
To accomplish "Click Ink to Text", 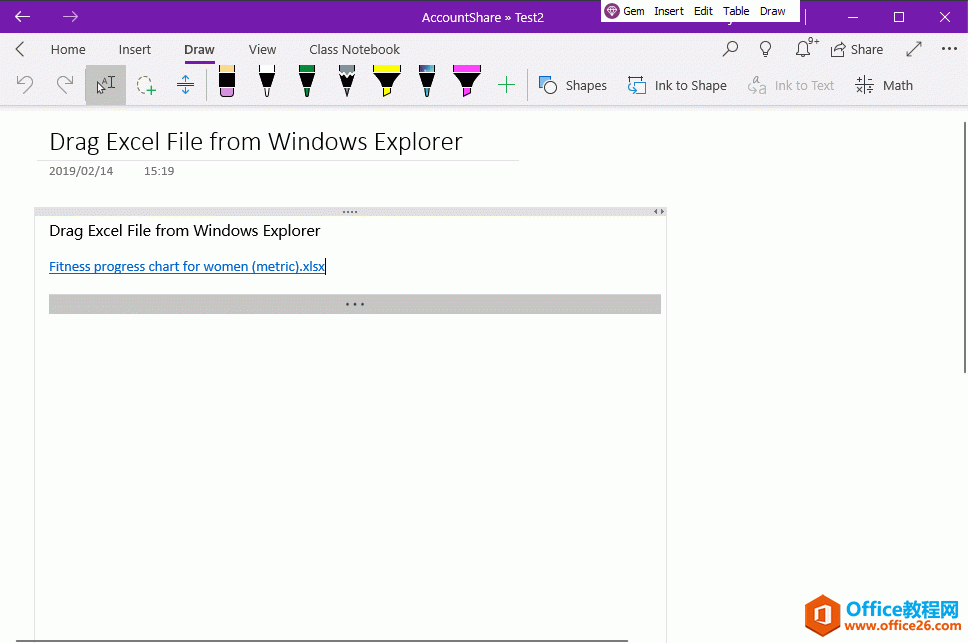I will 790,85.
